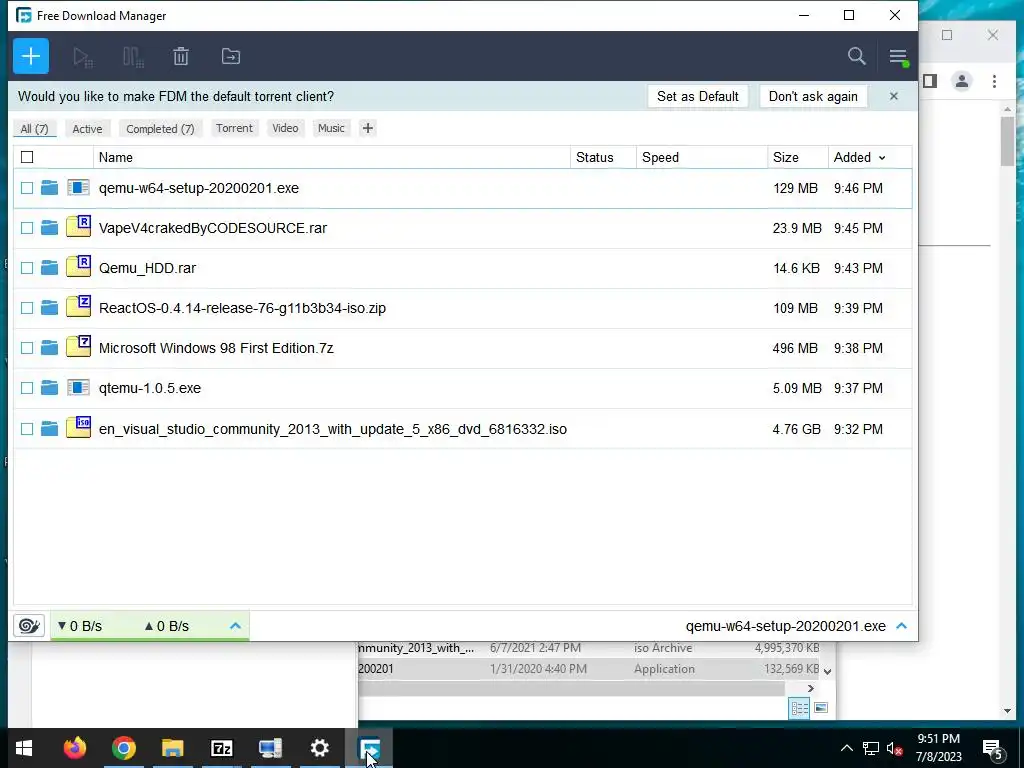
Task: Click the Move to folder toolbar icon
Action: [x=231, y=57]
